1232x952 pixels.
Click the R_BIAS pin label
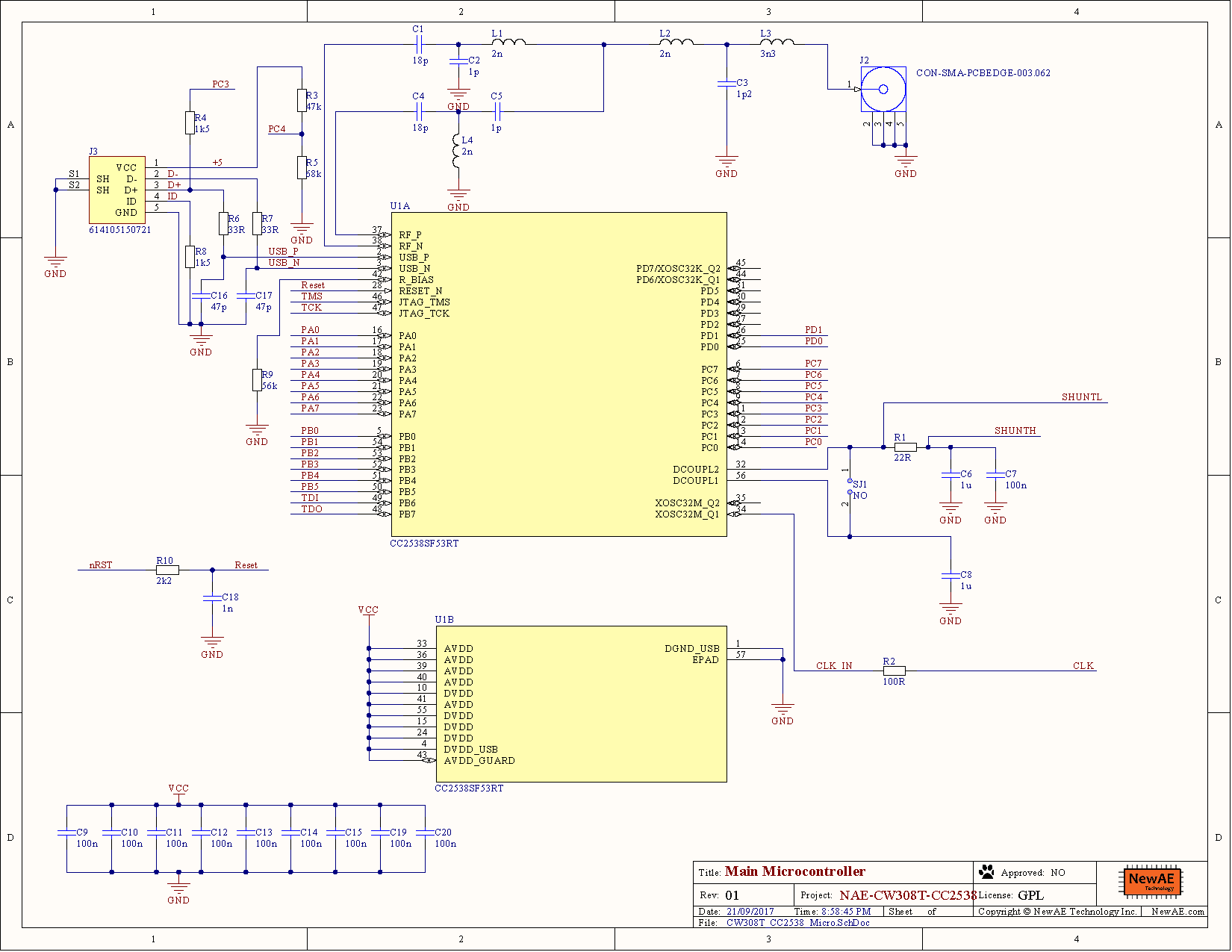click(x=417, y=280)
